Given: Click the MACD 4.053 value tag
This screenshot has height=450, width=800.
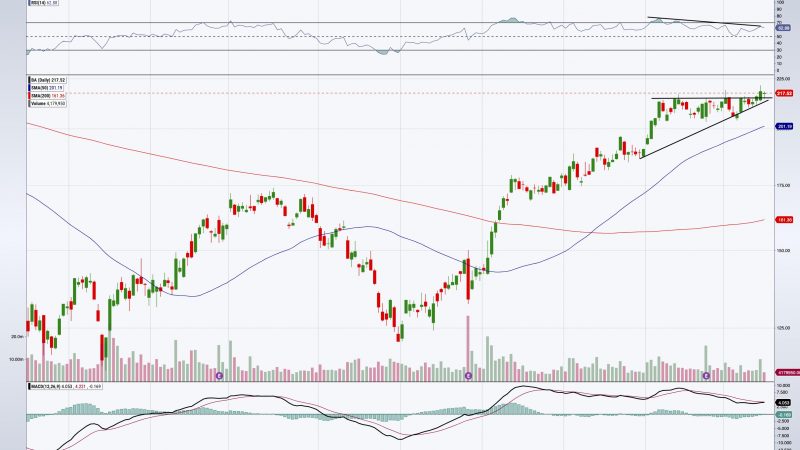Looking at the screenshot, I should [784, 402].
